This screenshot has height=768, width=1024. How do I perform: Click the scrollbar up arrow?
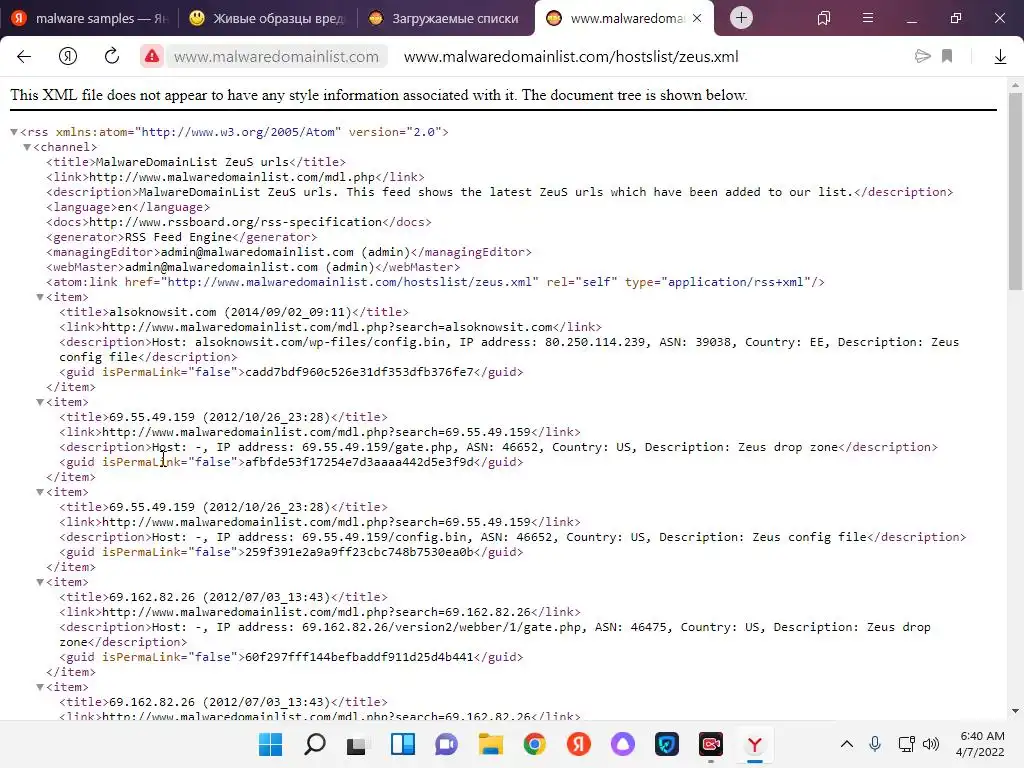(1015, 85)
